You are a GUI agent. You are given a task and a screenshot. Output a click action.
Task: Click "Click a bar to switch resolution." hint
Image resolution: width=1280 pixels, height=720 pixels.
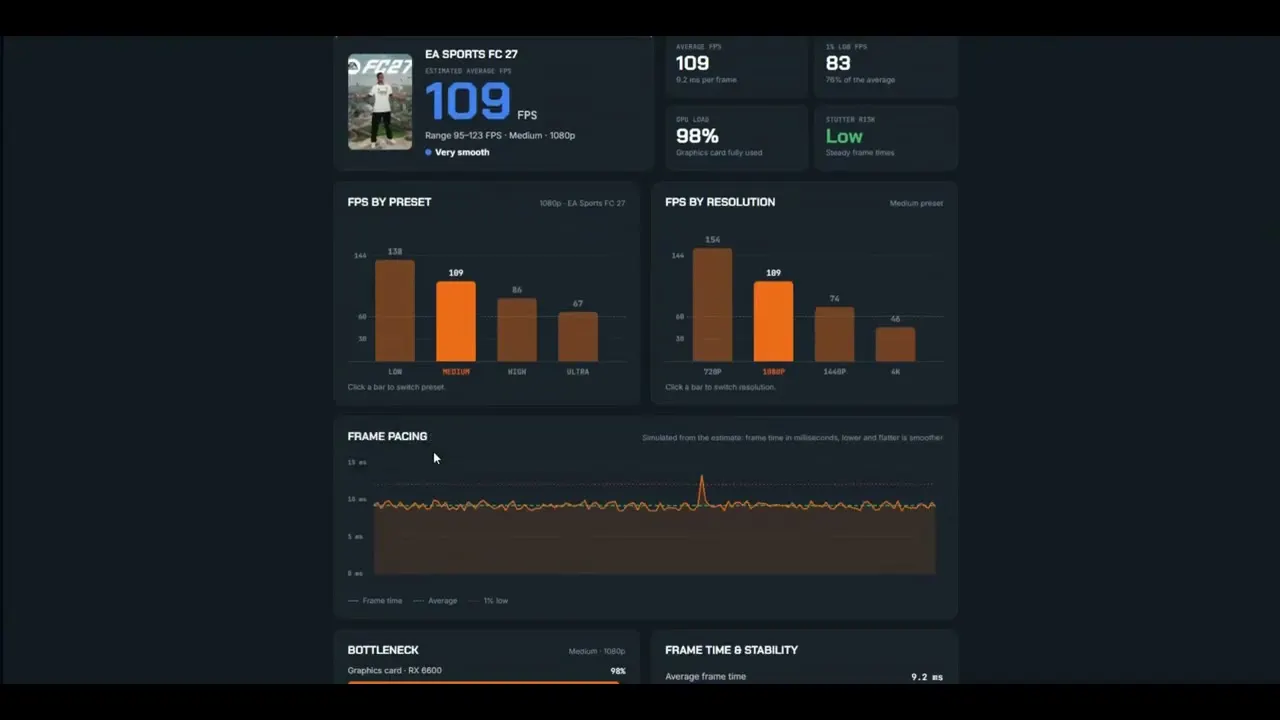tap(720, 387)
